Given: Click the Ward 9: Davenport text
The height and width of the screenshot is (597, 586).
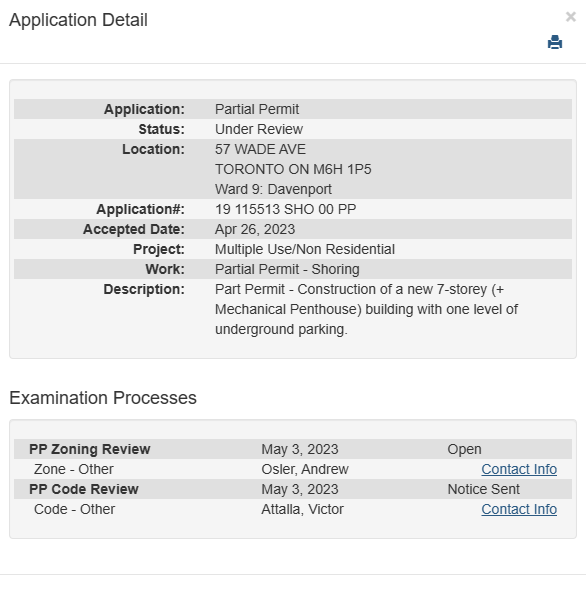Looking at the screenshot, I should pos(273,189).
